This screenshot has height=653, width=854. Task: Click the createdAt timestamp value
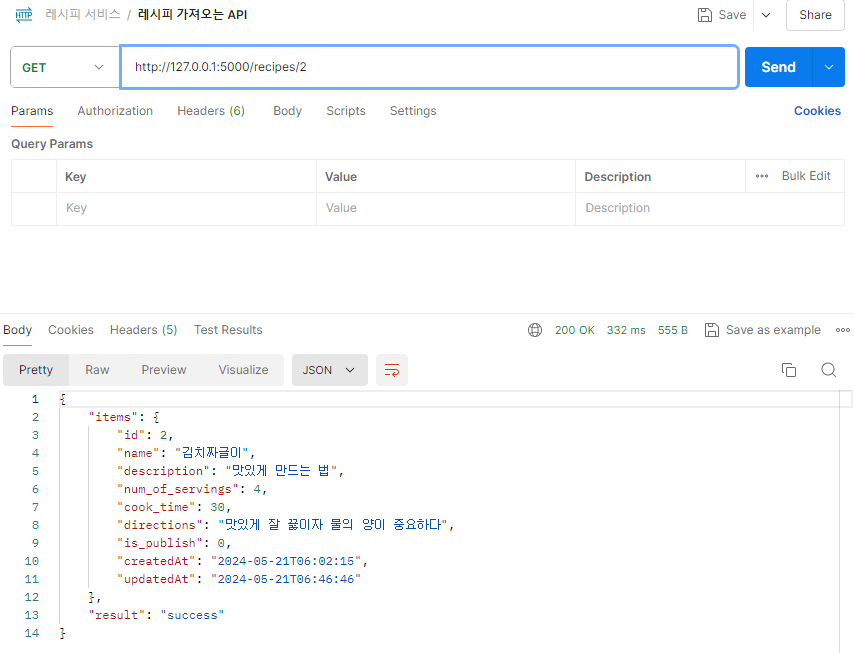coord(286,562)
